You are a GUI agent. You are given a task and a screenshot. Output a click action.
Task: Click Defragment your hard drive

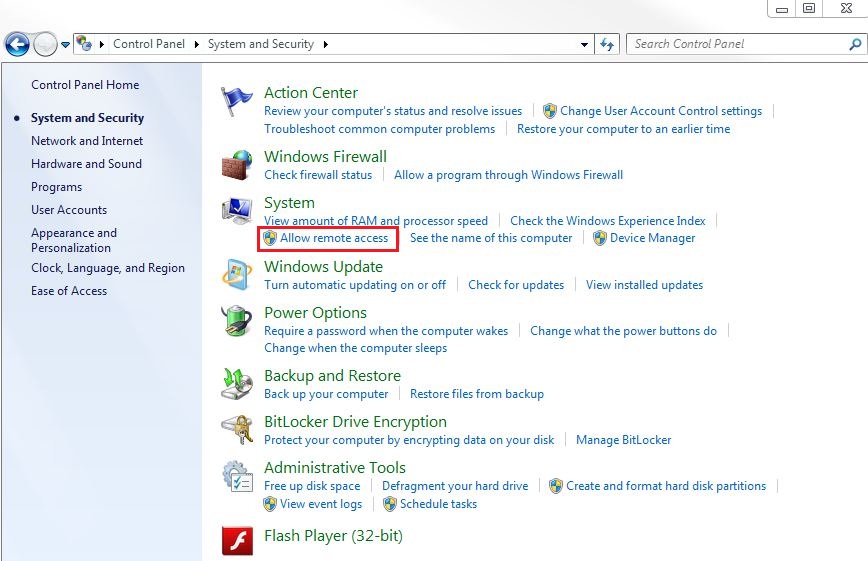[x=455, y=486]
